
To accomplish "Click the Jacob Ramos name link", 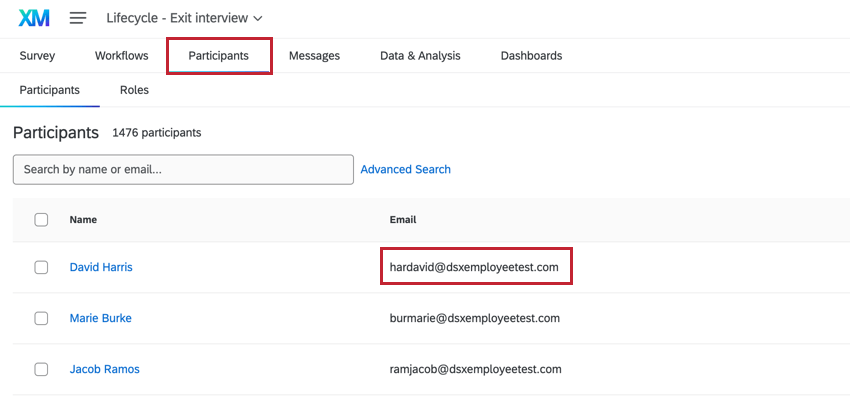I will (x=104, y=369).
